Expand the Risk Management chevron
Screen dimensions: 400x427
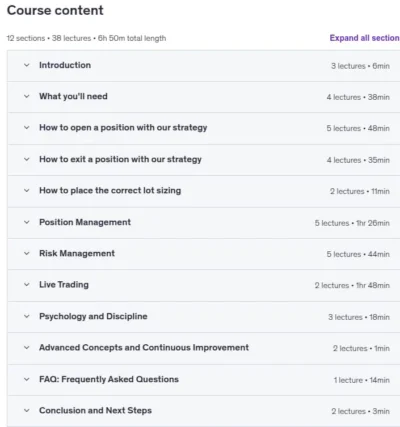point(27,253)
